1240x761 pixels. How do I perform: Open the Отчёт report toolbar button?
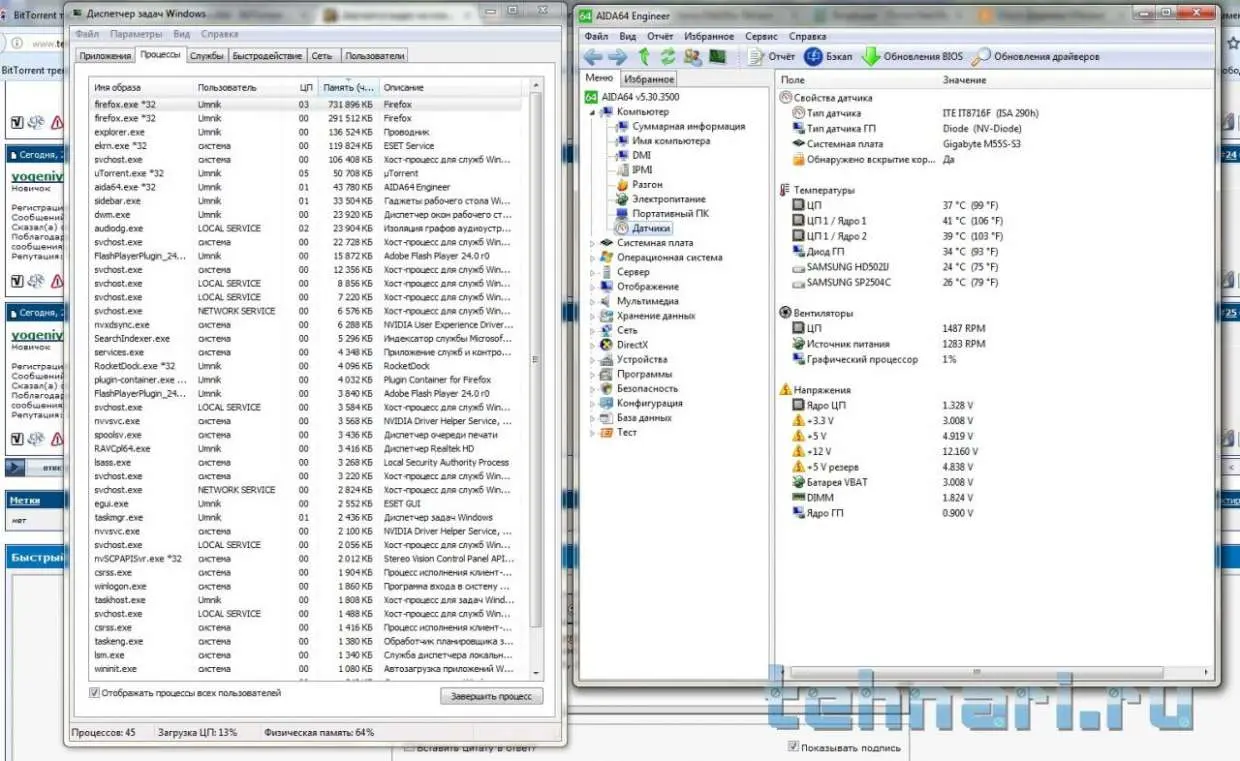click(772, 57)
